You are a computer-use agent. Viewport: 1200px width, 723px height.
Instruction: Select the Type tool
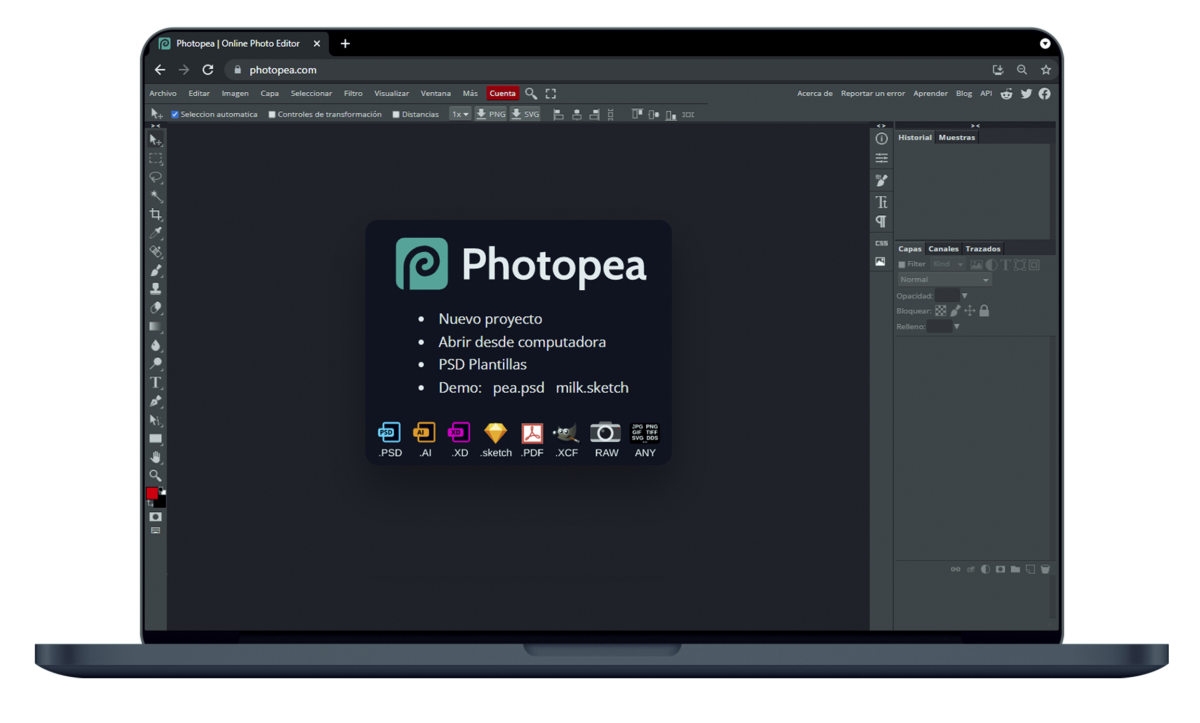click(155, 382)
